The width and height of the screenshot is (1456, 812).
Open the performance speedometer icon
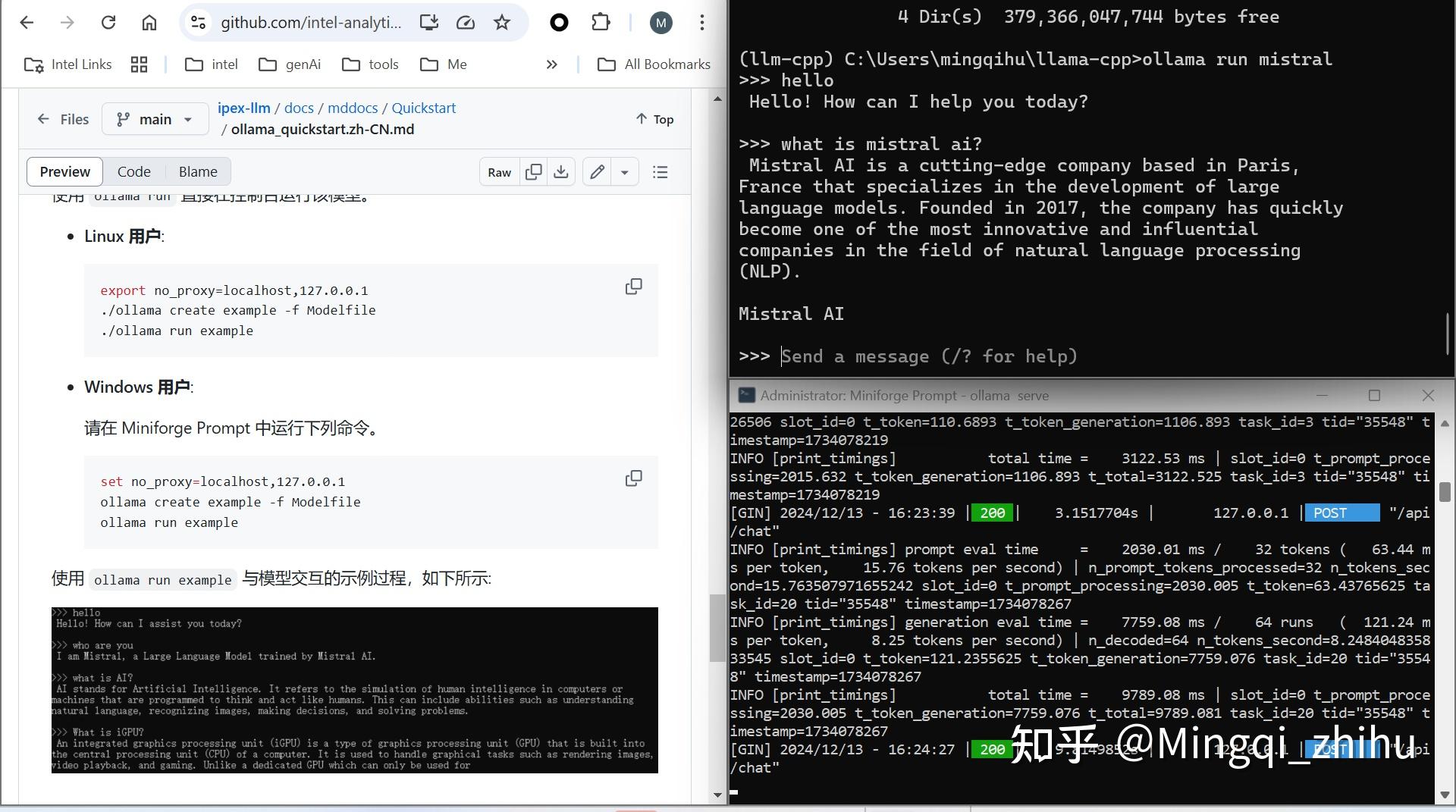coord(465,22)
